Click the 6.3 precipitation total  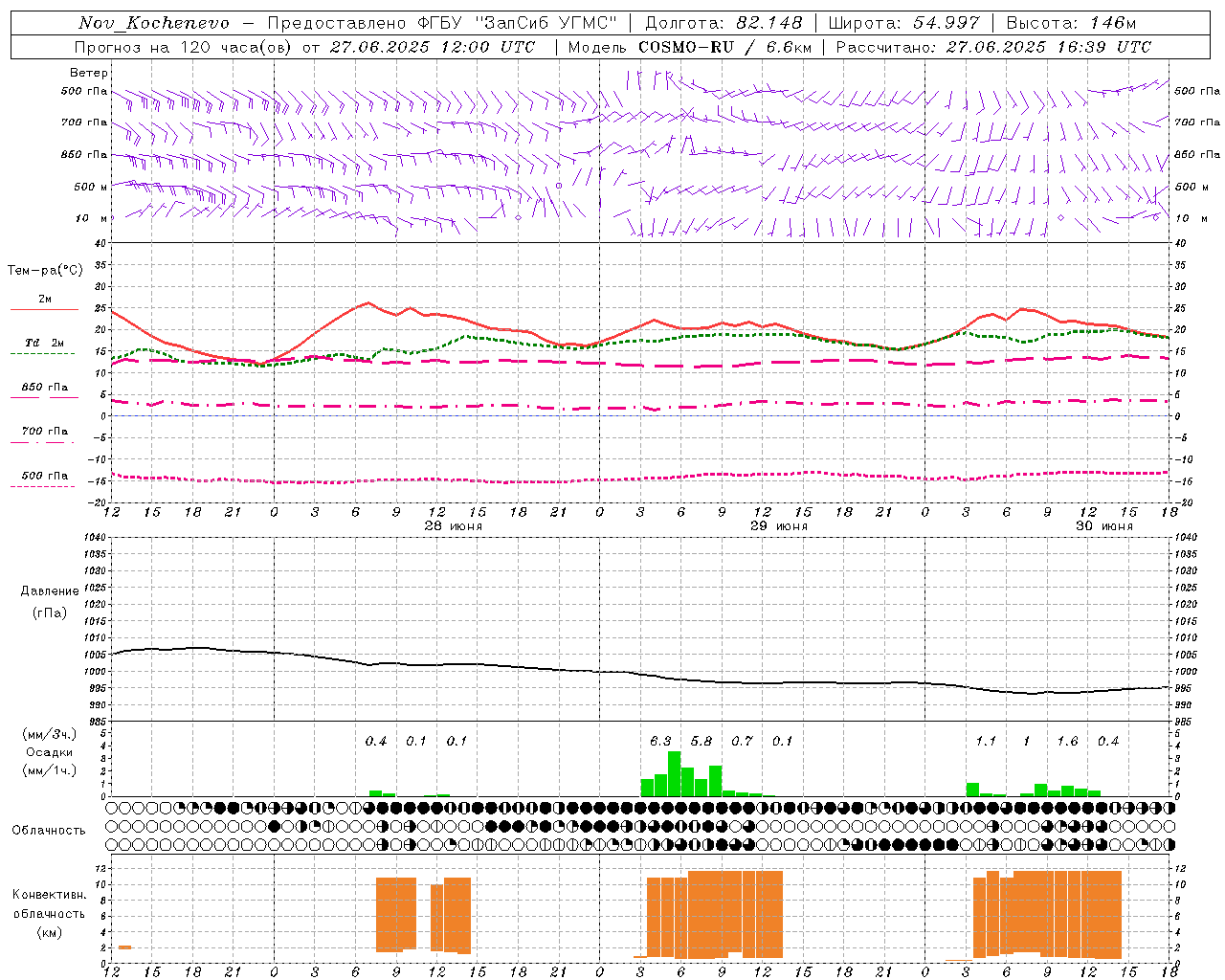[x=660, y=741]
